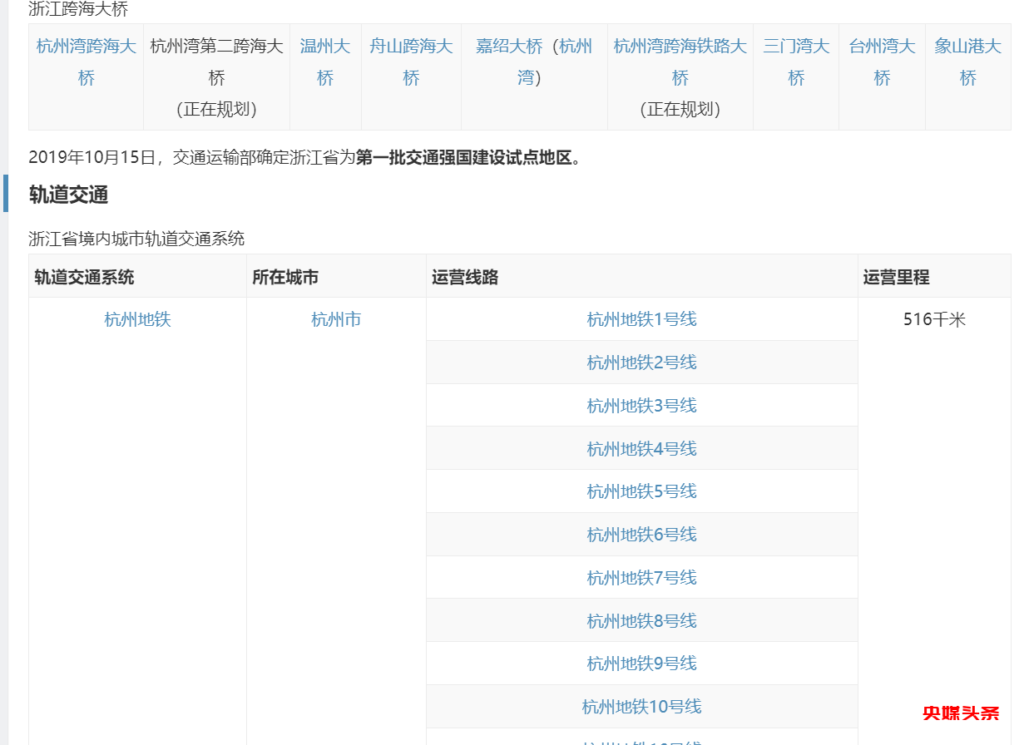This screenshot has height=745, width=1024.
Task: Open the 杭州地铁 system link
Action: pos(138,320)
